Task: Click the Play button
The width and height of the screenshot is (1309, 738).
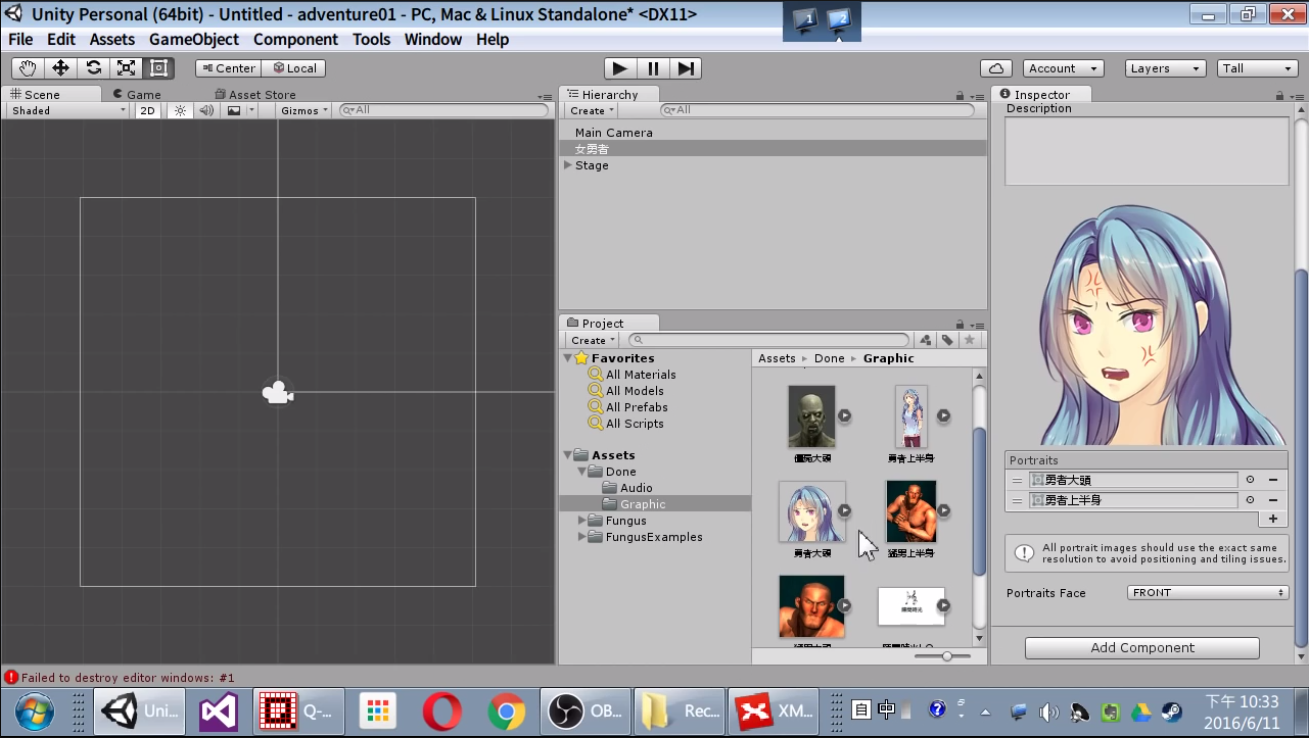Action: (x=620, y=68)
